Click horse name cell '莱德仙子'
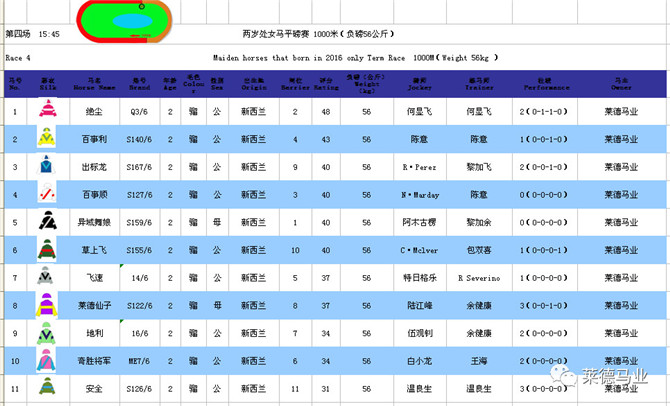This screenshot has width=670, height=406. 94,306
